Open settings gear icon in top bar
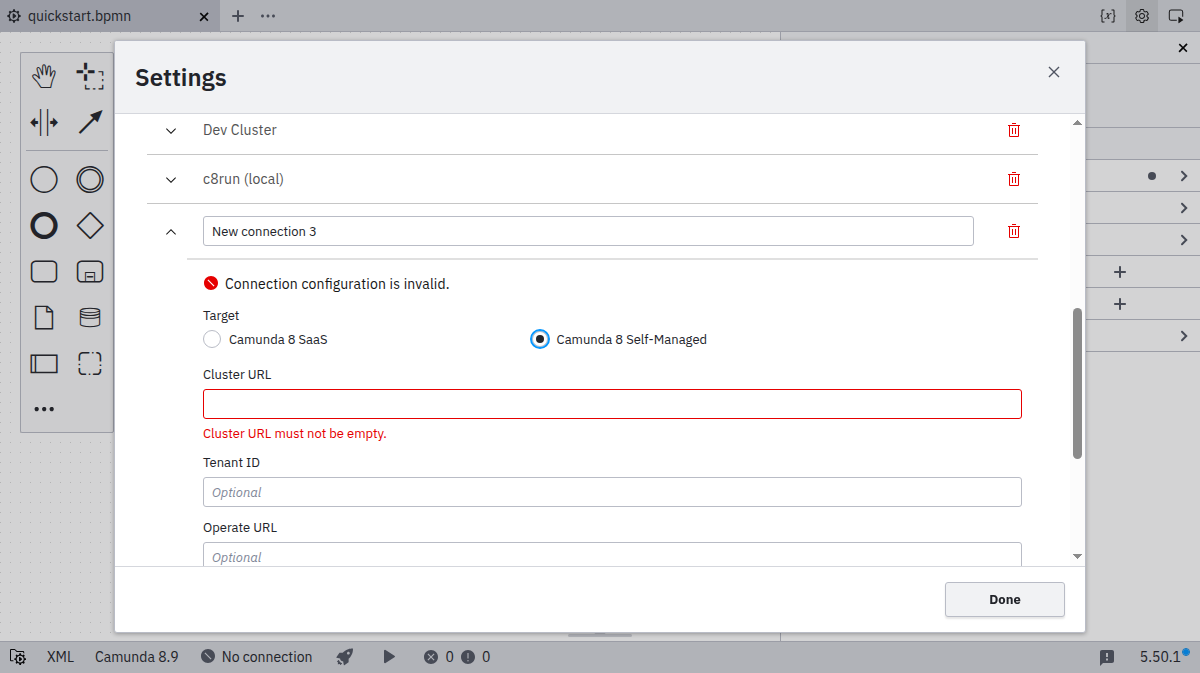The image size is (1200, 673). (1142, 16)
